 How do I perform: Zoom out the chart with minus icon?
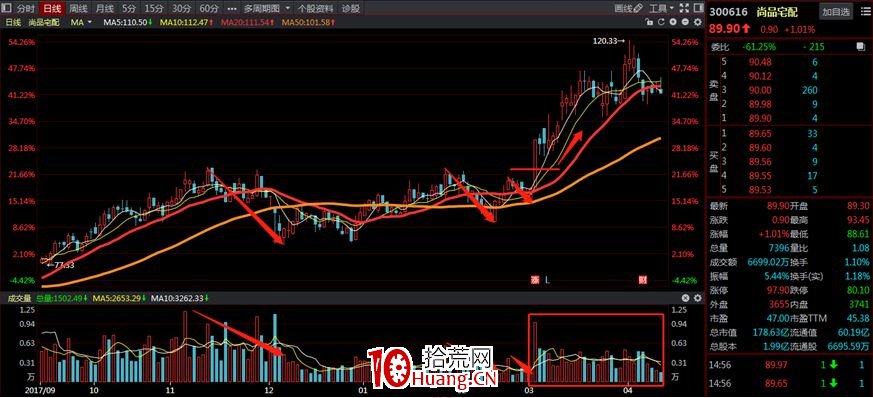pos(685,22)
